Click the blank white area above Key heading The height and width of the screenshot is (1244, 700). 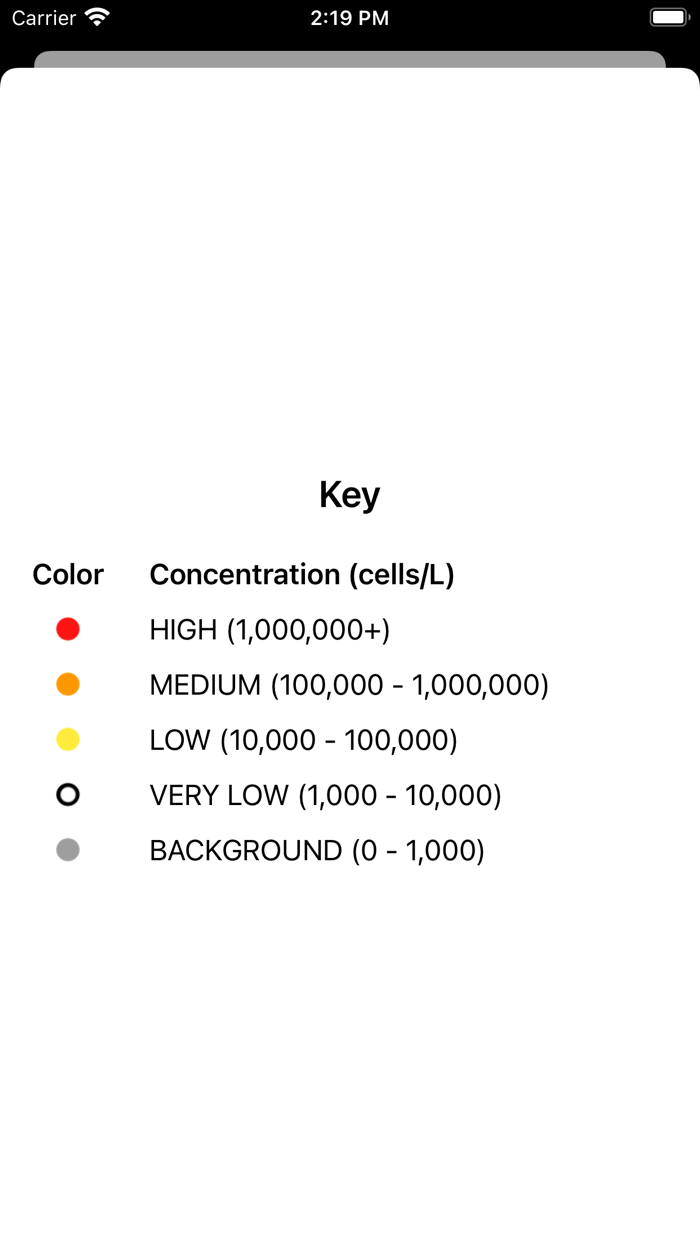pos(349,270)
